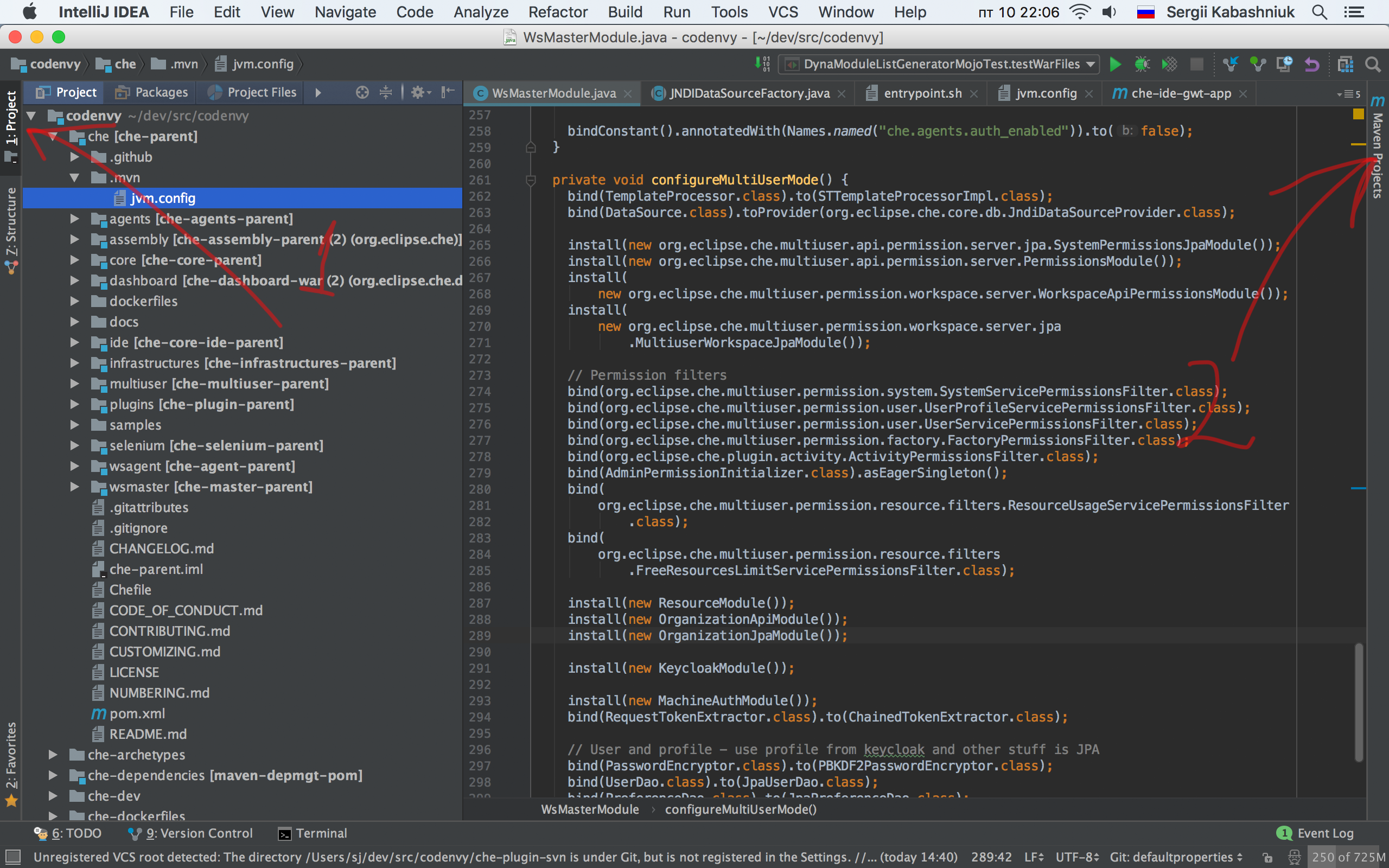The width and height of the screenshot is (1389, 868).
Task: Switch to the entrypoint.sh tab
Action: [922, 93]
